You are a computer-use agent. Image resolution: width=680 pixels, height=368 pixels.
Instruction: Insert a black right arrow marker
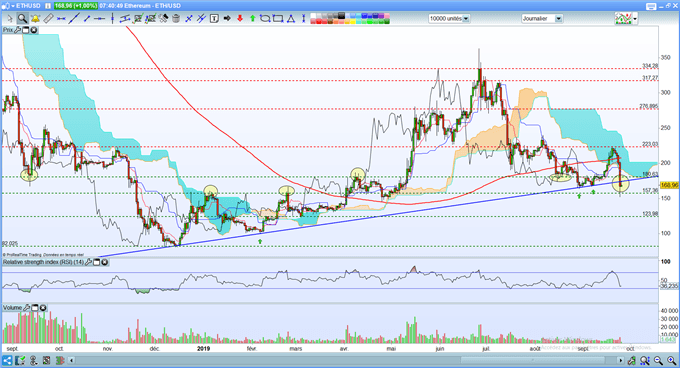pos(227,19)
